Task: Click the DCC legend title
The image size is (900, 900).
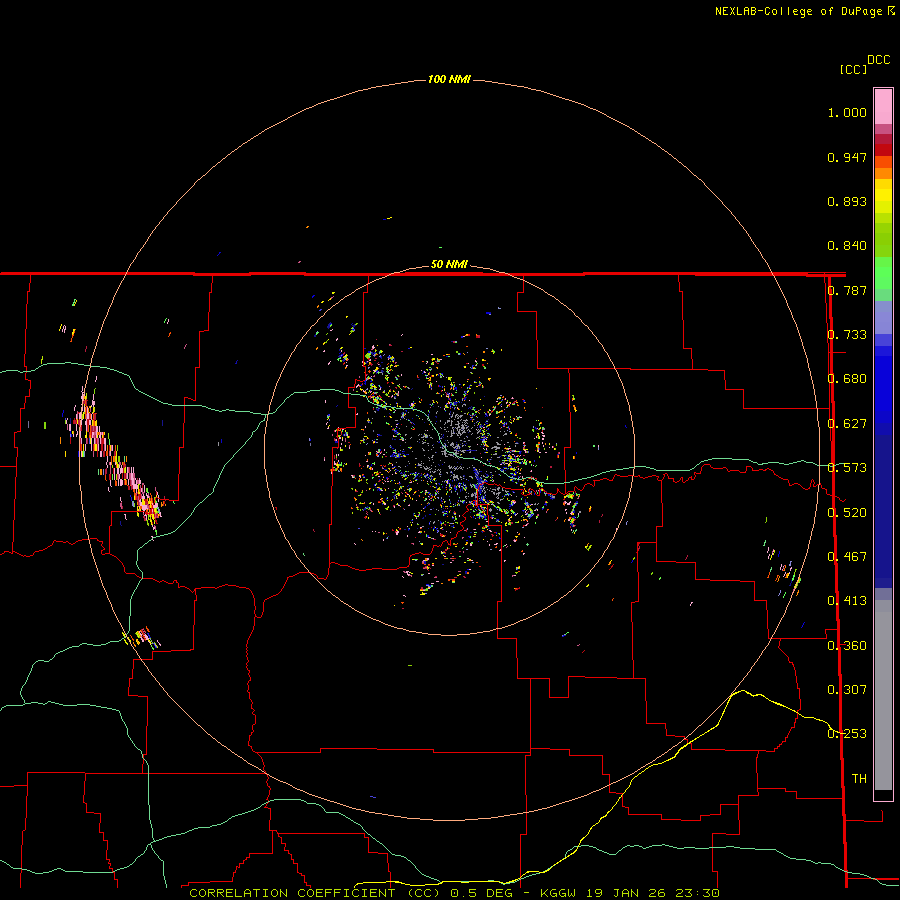Action: (x=878, y=60)
